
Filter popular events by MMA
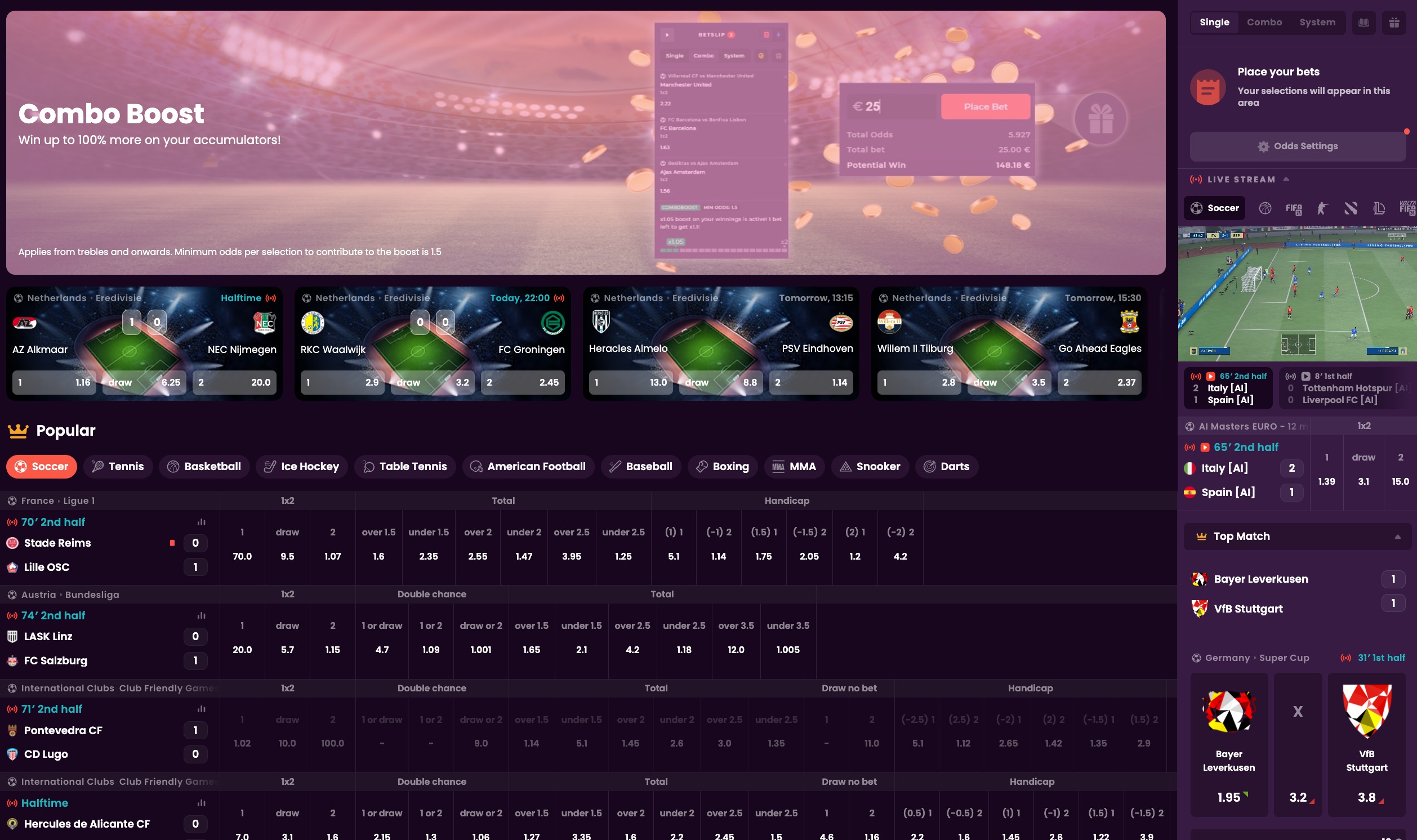pos(794,467)
